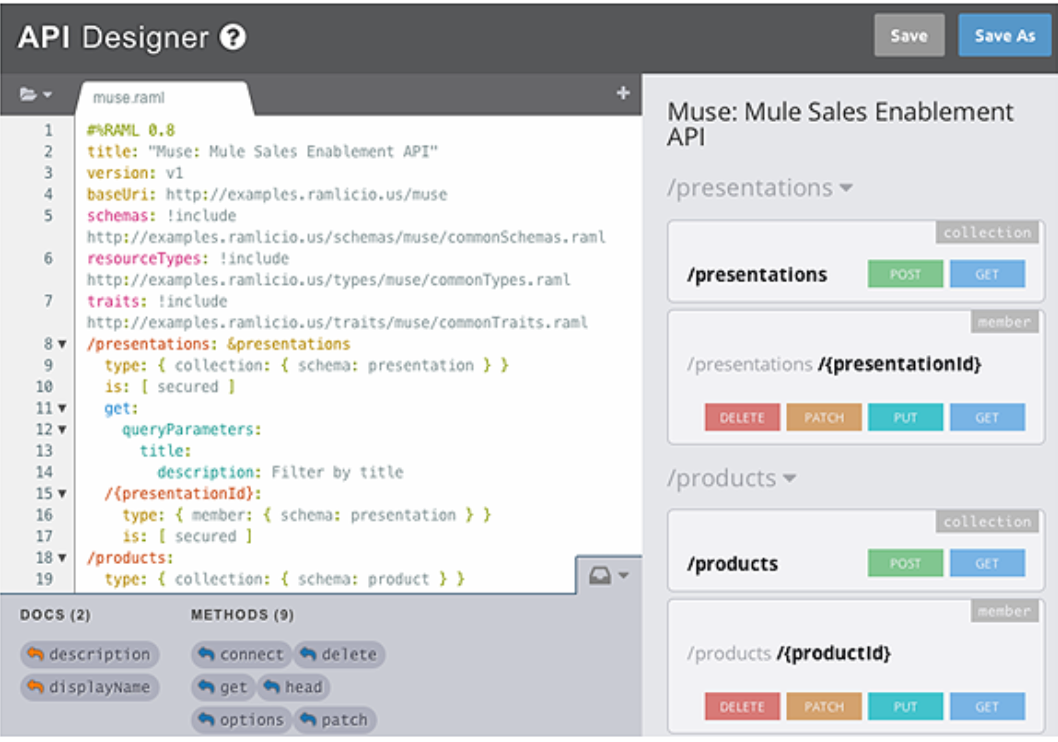
Task: Click the /{presentationId} resource name
Action: point(899,364)
